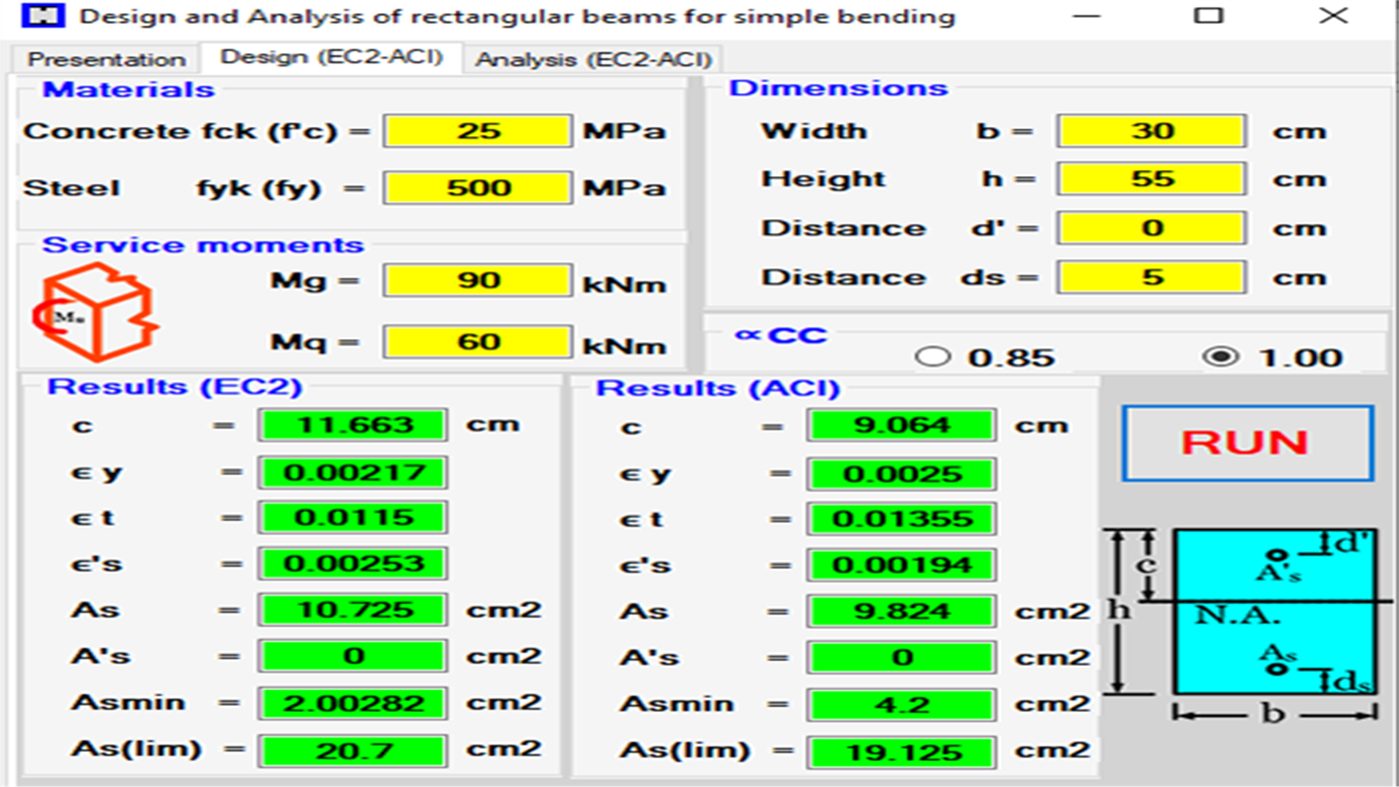Image resolution: width=1399 pixels, height=787 pixels.
Task: Click the Mg service moment field
Action: pyautogui.click(x=477, y=280)
